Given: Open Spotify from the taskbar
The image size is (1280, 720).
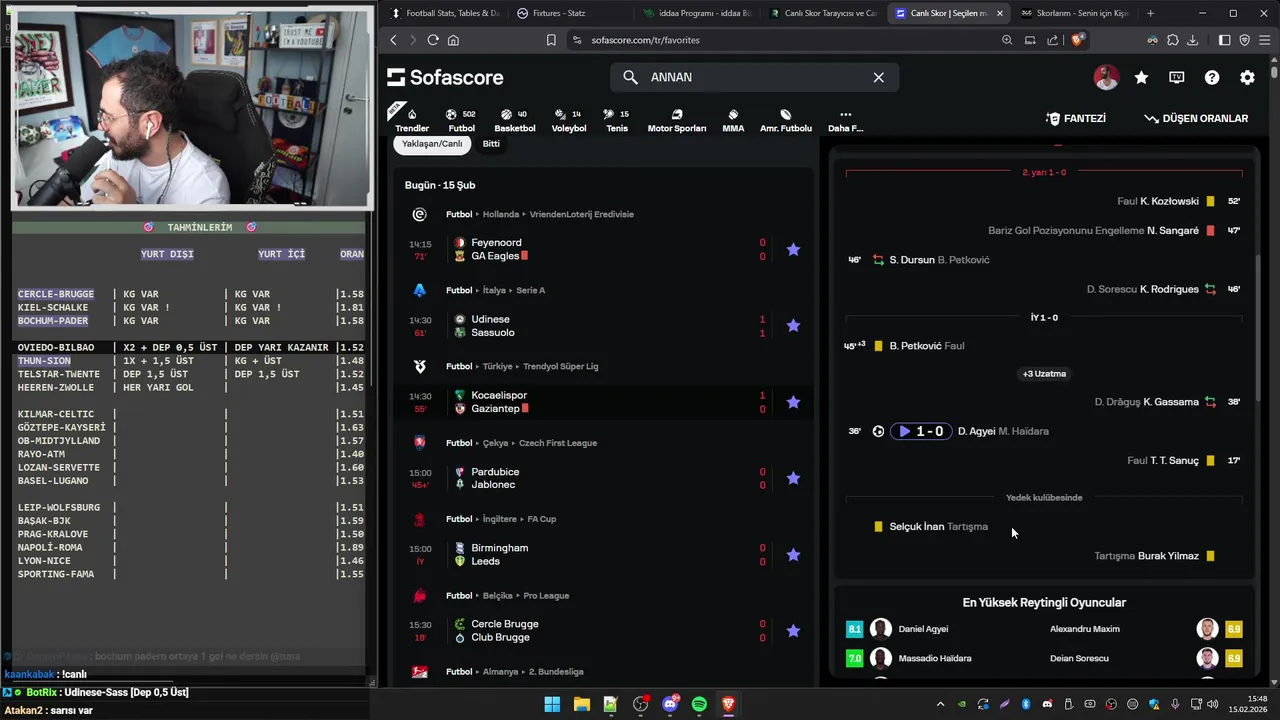Looking at the screenshot, I should click(699, 704).
